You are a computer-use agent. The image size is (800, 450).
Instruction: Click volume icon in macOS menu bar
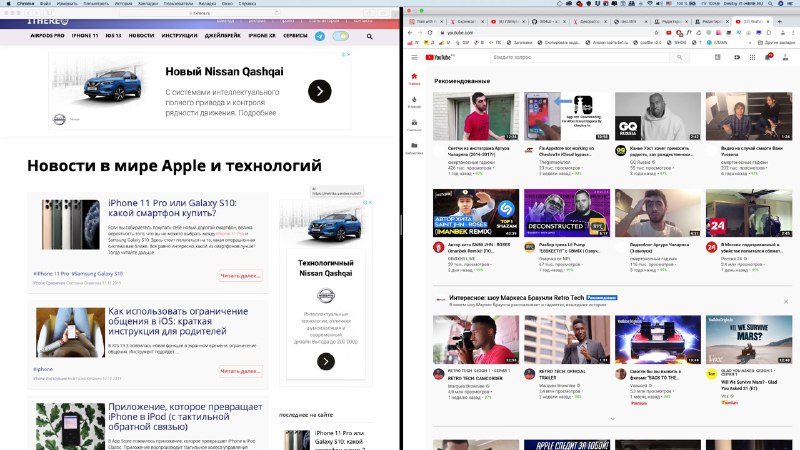click(x=659, y=3)
